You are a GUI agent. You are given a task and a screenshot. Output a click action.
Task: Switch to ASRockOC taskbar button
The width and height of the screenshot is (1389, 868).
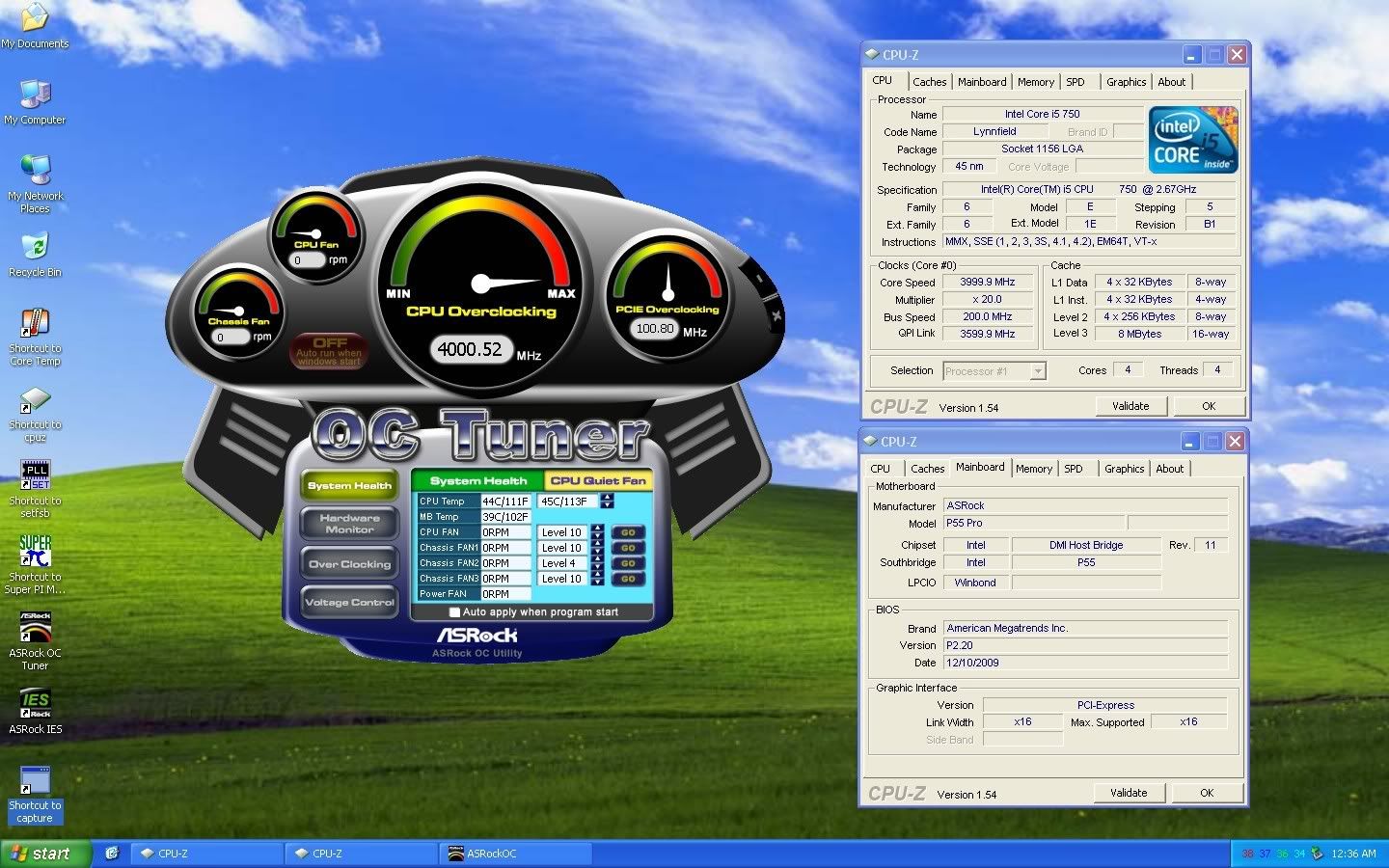point(517,854)
